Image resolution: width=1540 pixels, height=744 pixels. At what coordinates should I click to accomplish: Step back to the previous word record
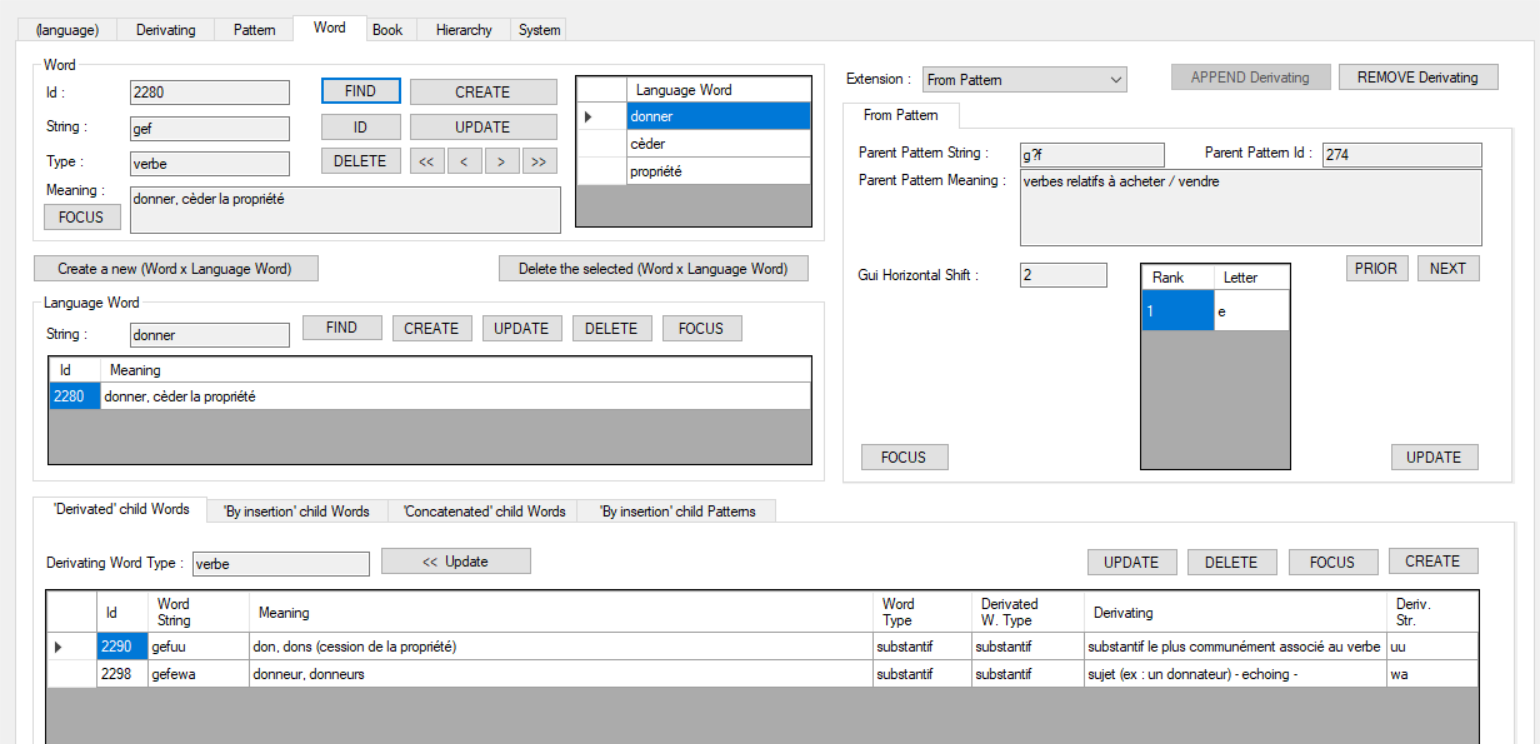(464, 161)
